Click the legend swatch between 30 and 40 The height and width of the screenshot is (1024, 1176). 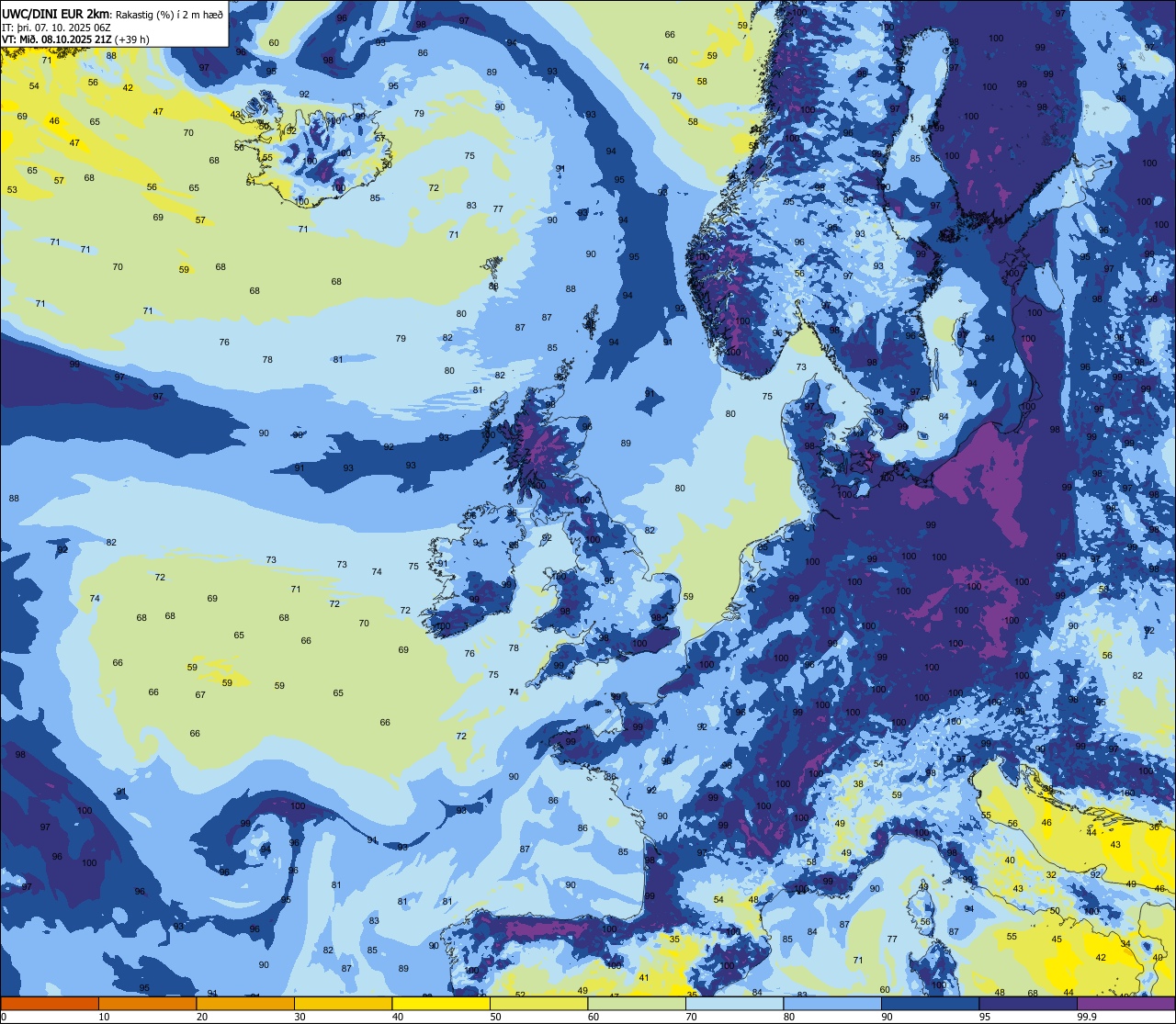pos(343,1003)
